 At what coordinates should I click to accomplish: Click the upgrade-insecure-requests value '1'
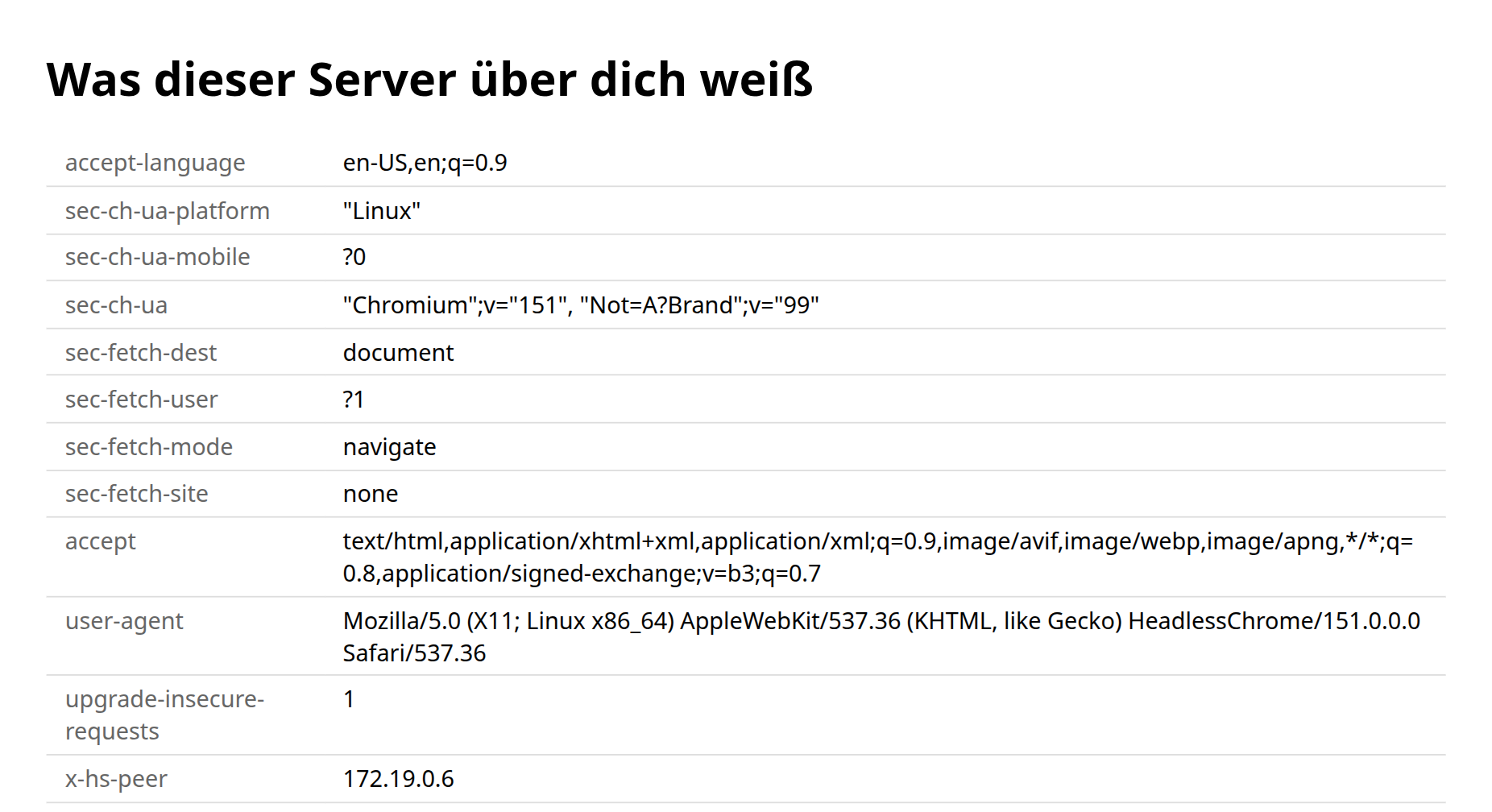coord(349,699)
